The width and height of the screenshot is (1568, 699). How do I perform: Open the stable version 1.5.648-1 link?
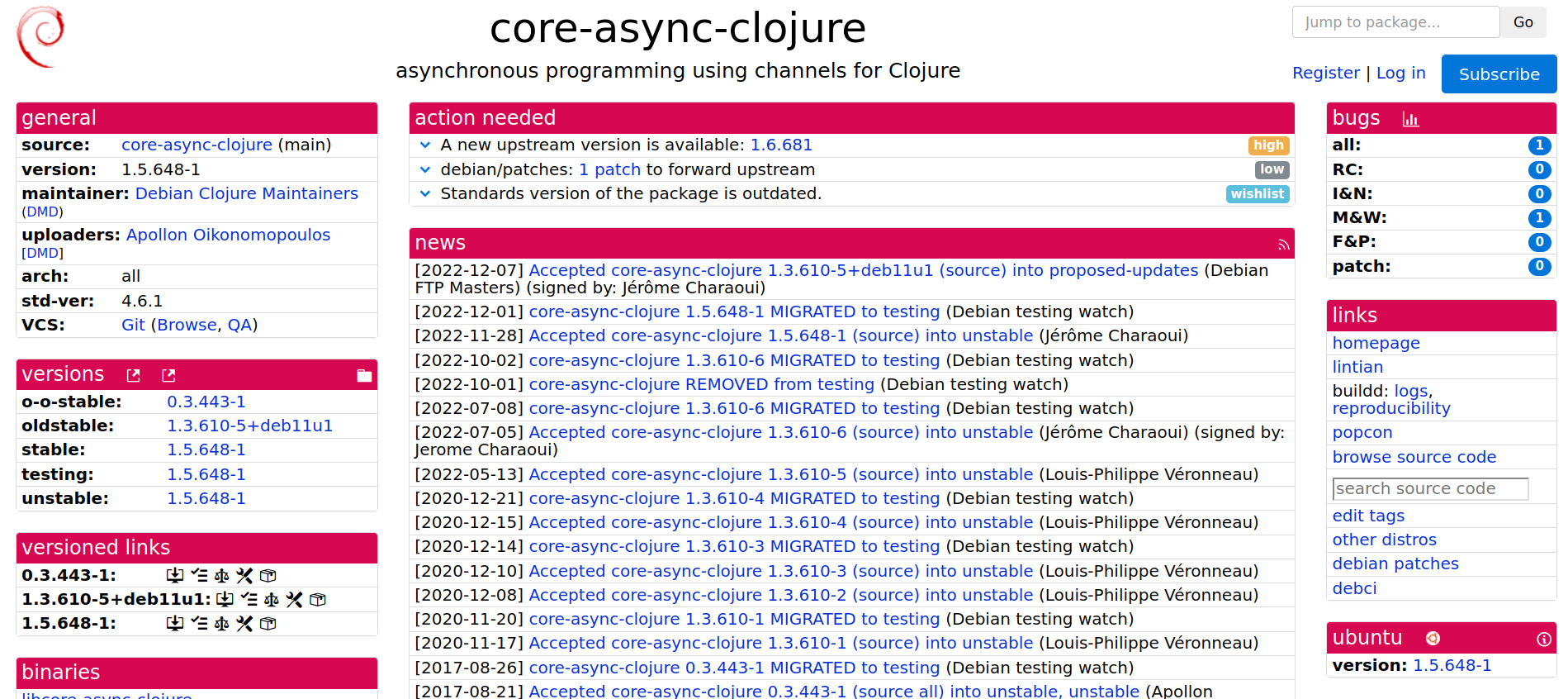206,450
